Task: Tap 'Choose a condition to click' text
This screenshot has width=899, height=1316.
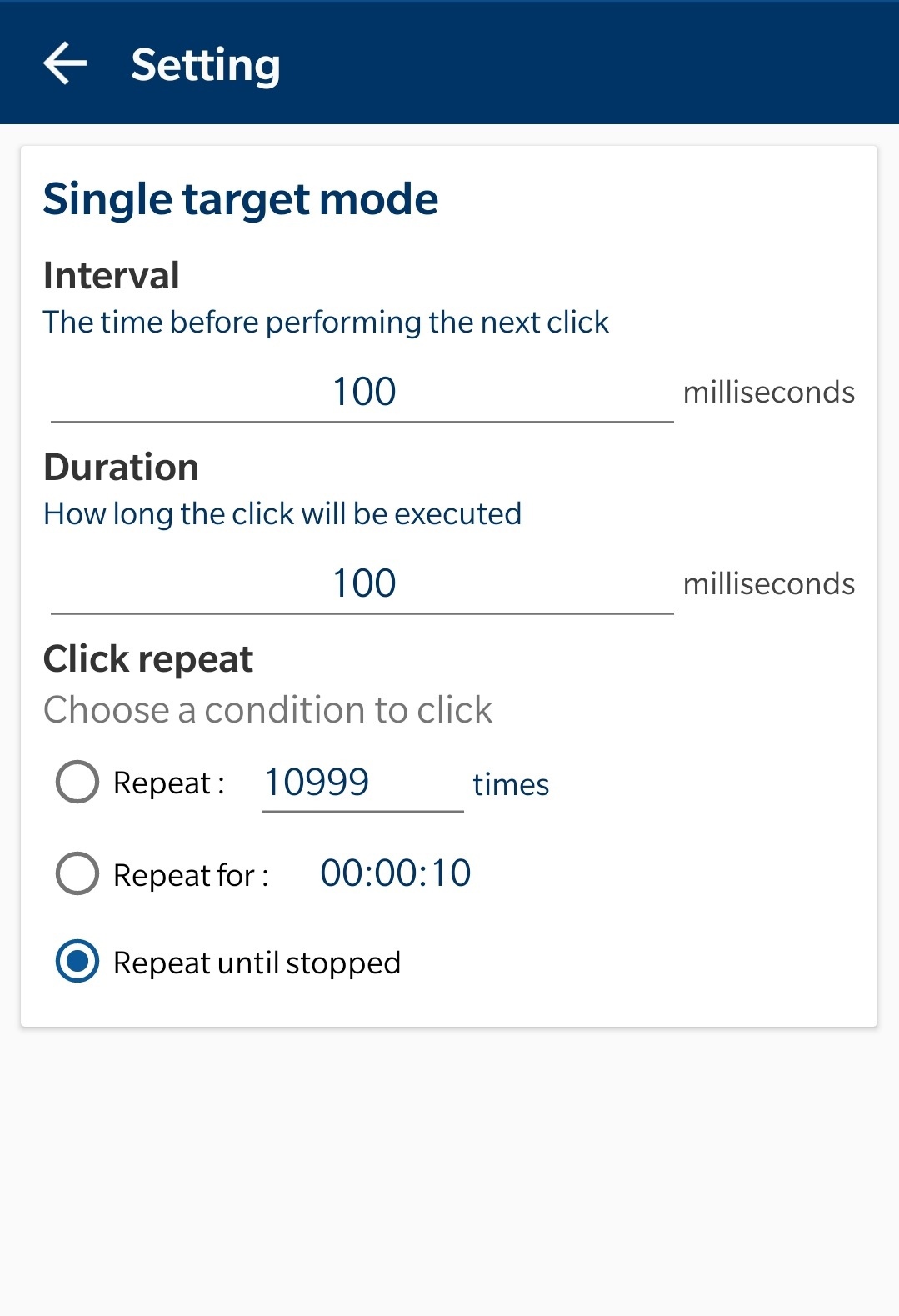Action: click(267, 710)
